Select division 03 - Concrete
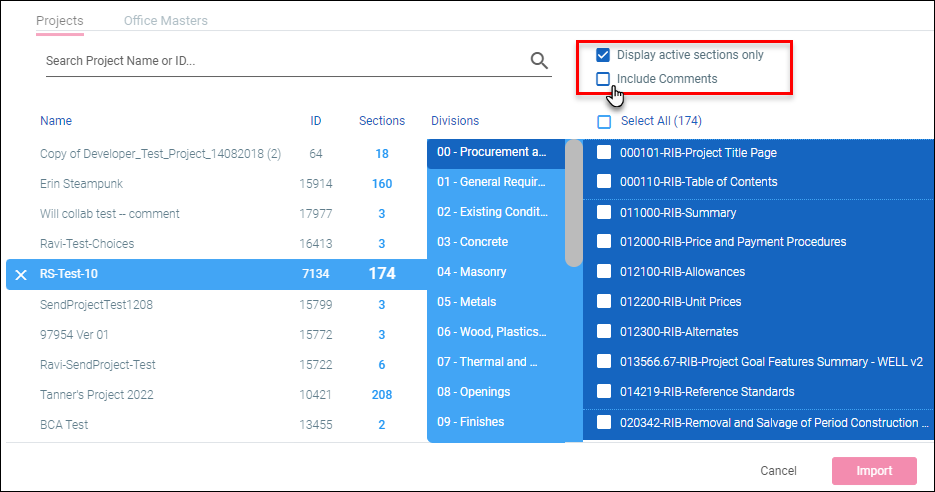Image resolution: width=935 pixels, height=492 pixels. 496,242
